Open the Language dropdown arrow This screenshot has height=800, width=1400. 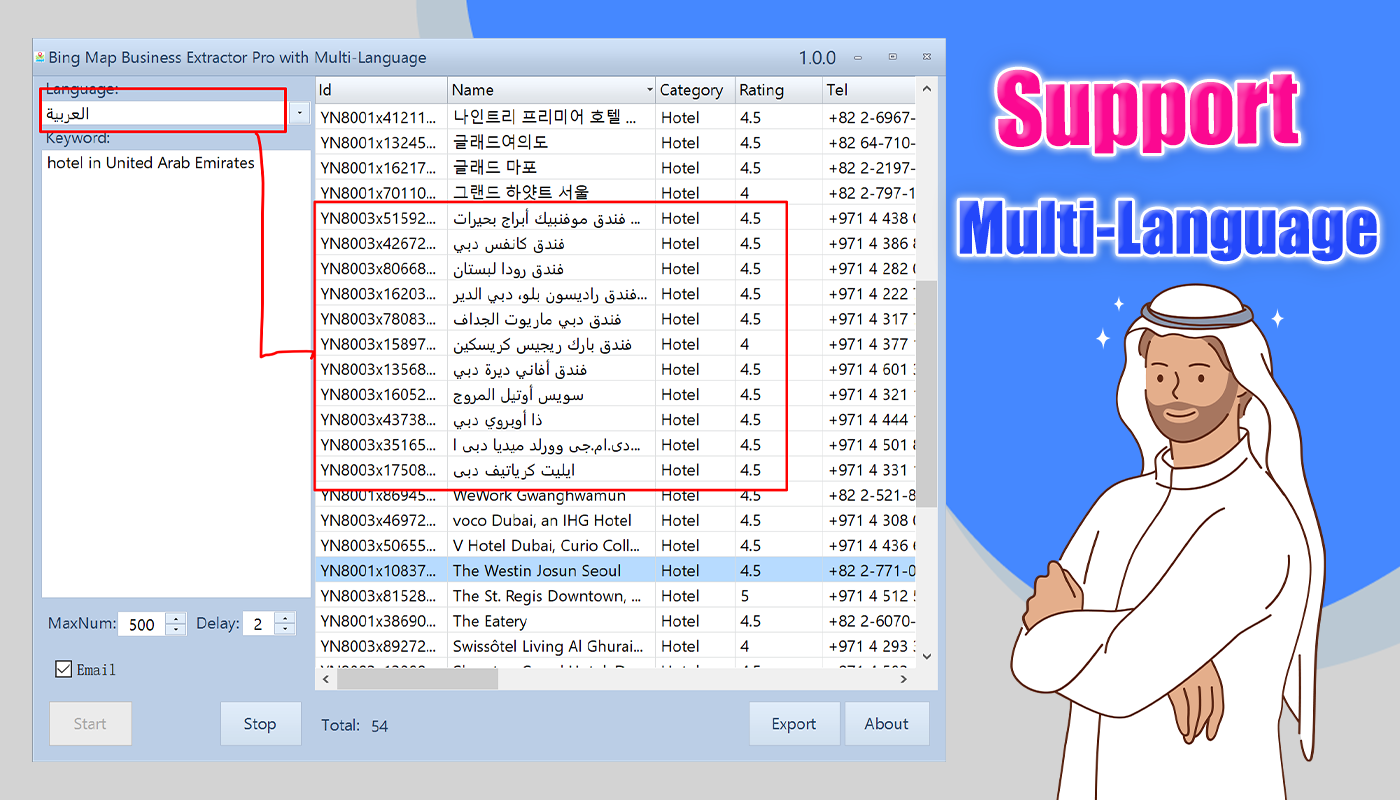(x=300, y=114)
